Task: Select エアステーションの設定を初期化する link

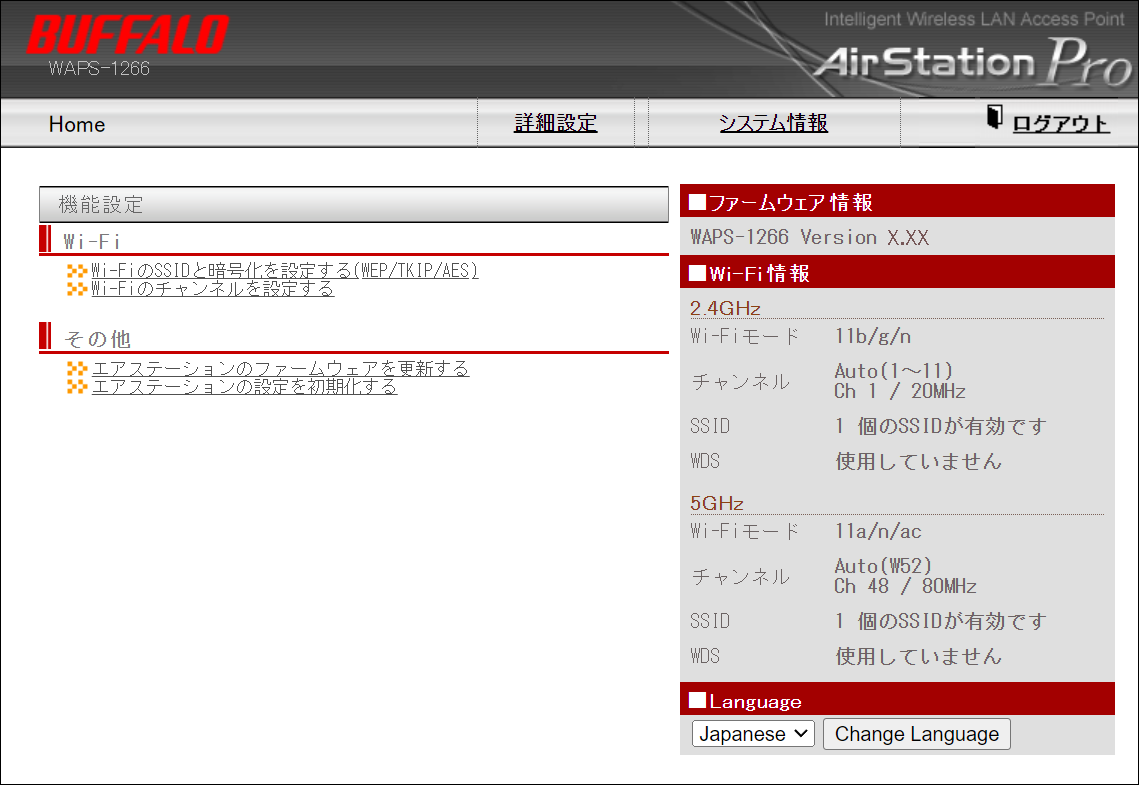Action: pos(244,387)
